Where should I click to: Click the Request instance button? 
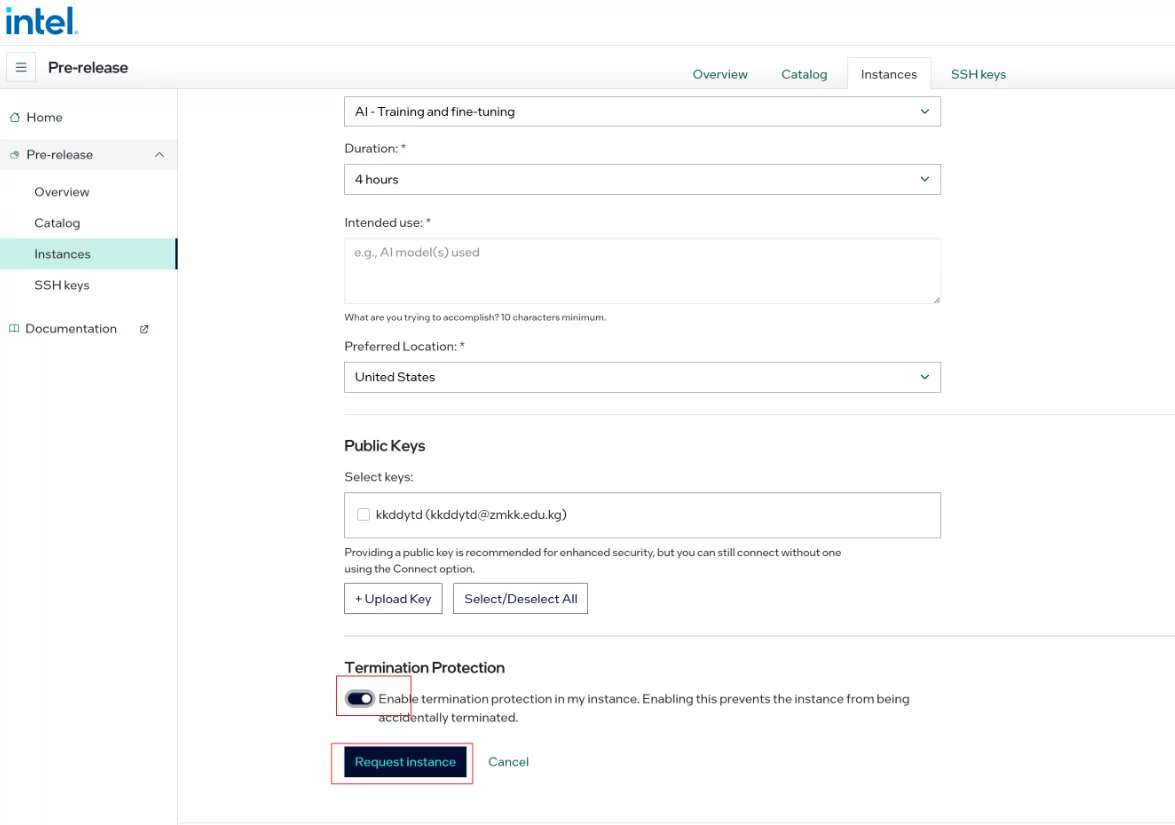pyautogui.click(x=405, y=762)
